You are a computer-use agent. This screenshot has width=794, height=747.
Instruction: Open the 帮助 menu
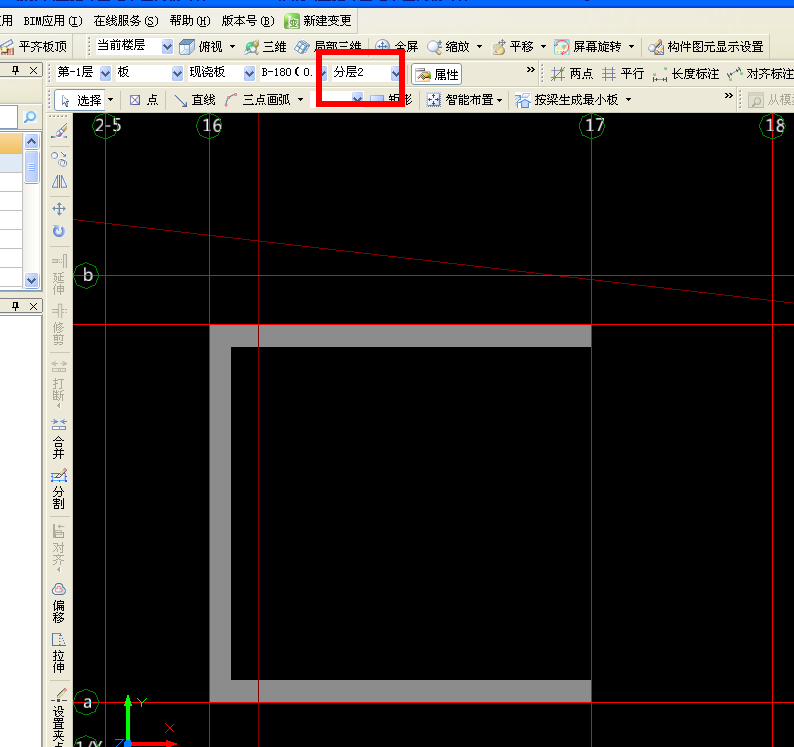(190, 21)
